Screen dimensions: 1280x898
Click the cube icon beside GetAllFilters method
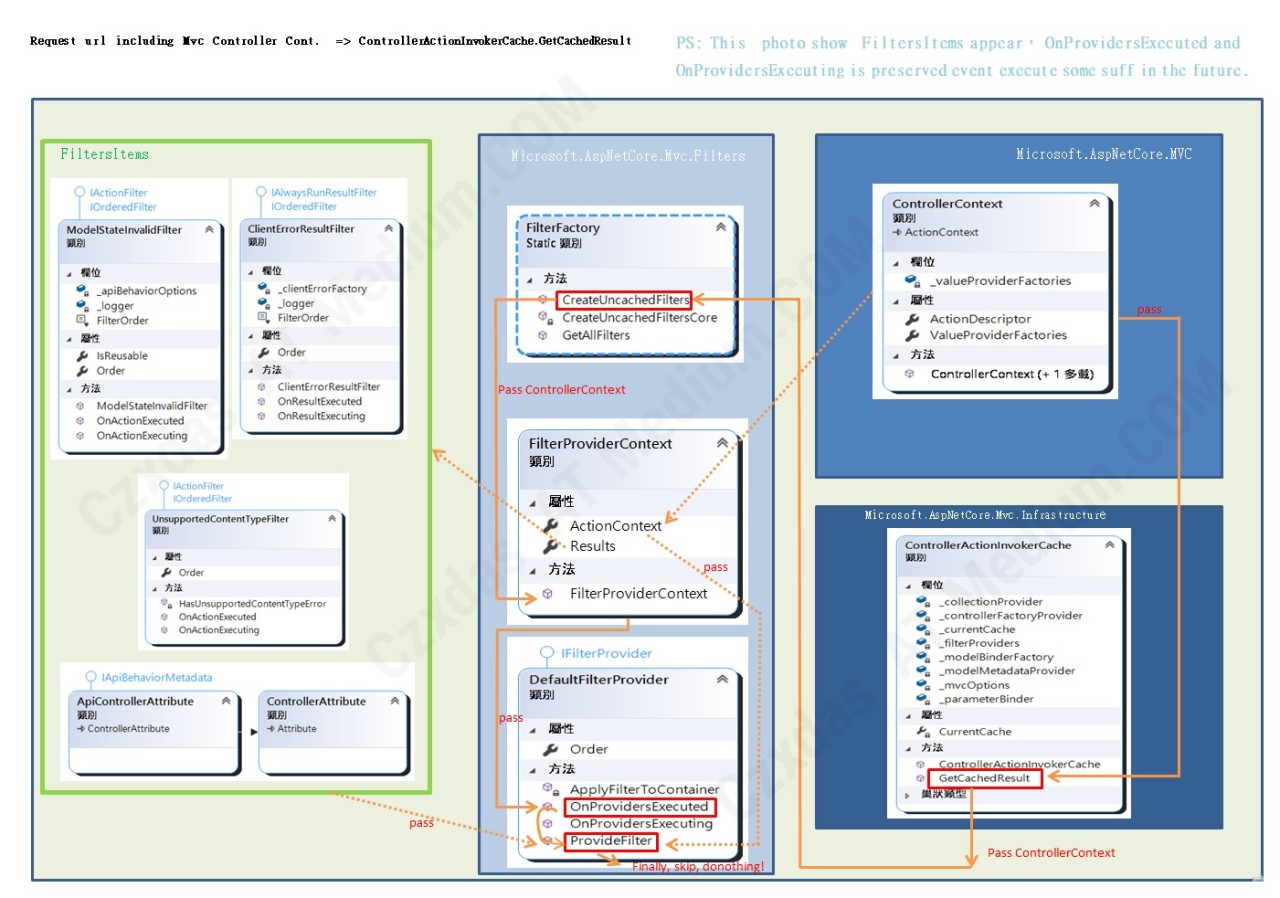click(543, 335)
